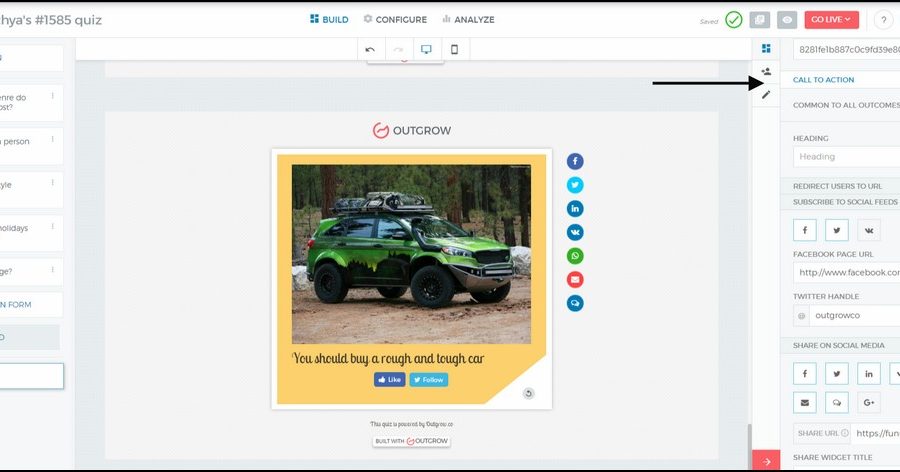Image resolution: width=900 pixels, height=472 pixels.
Task: Open the GO LIVE dropdown
Action: click(x=832, y=19)
